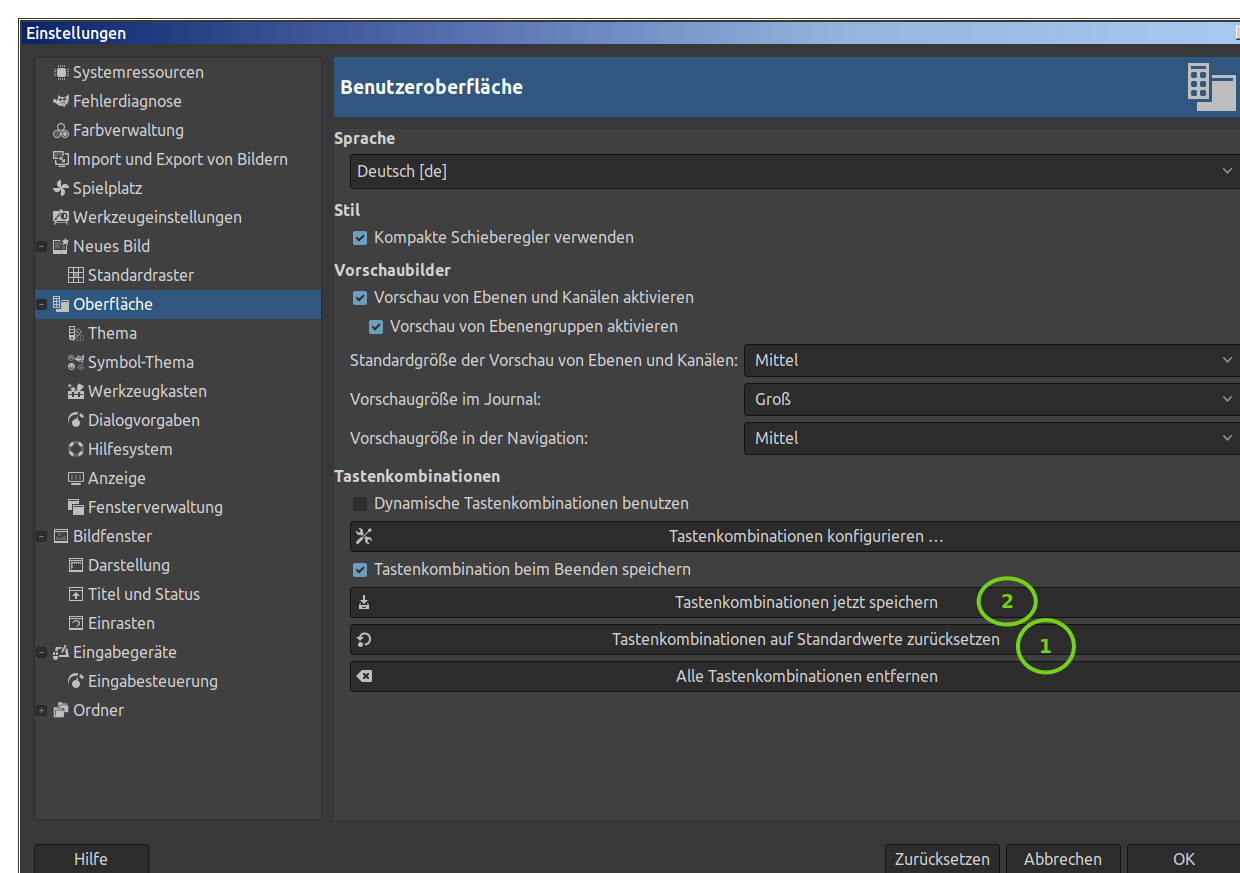
Task: Click the Fensterverwaltung icon
Action: [x=76, y=508]
